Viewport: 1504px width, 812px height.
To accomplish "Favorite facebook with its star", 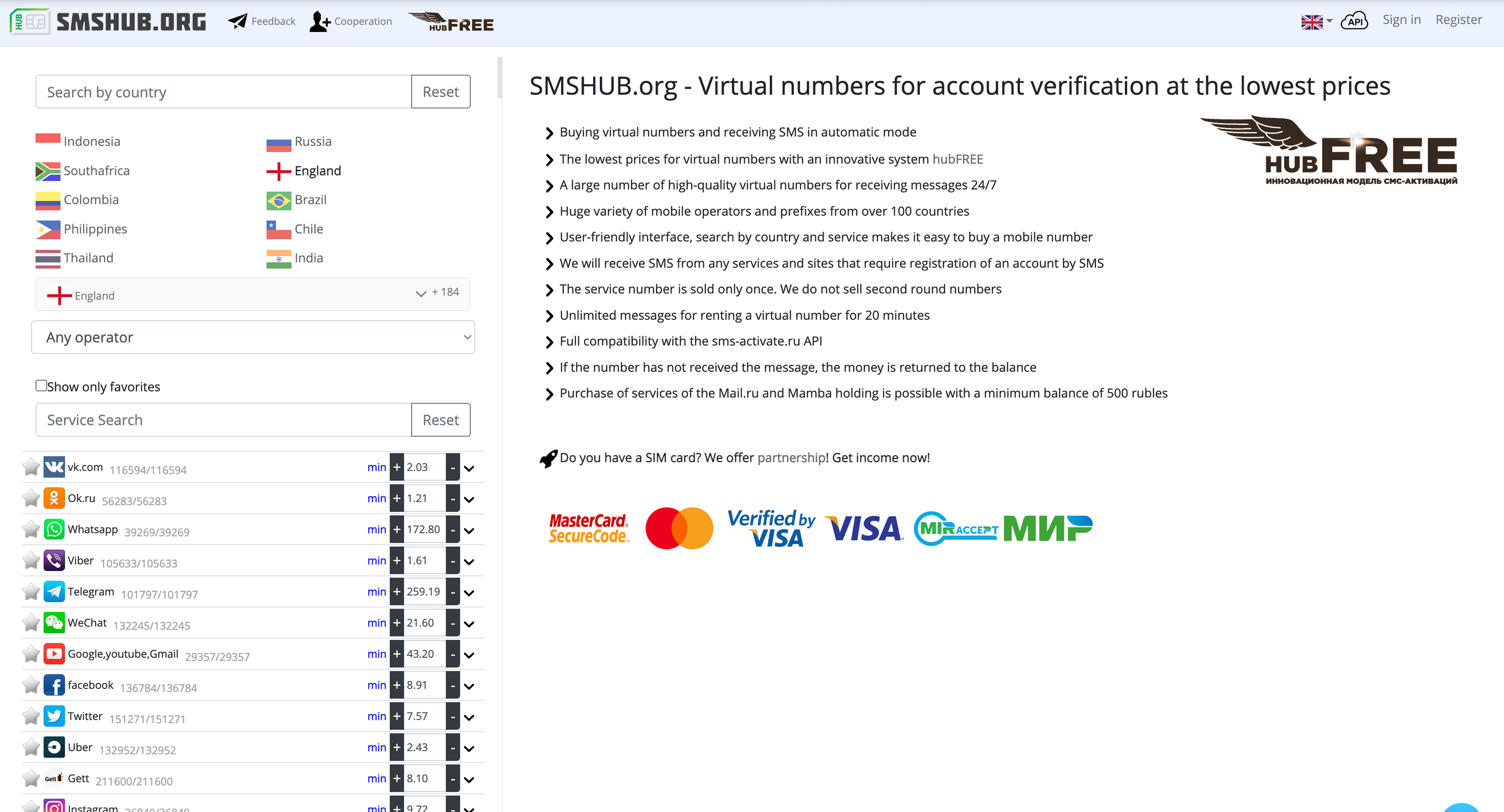I will click(31, 685).
